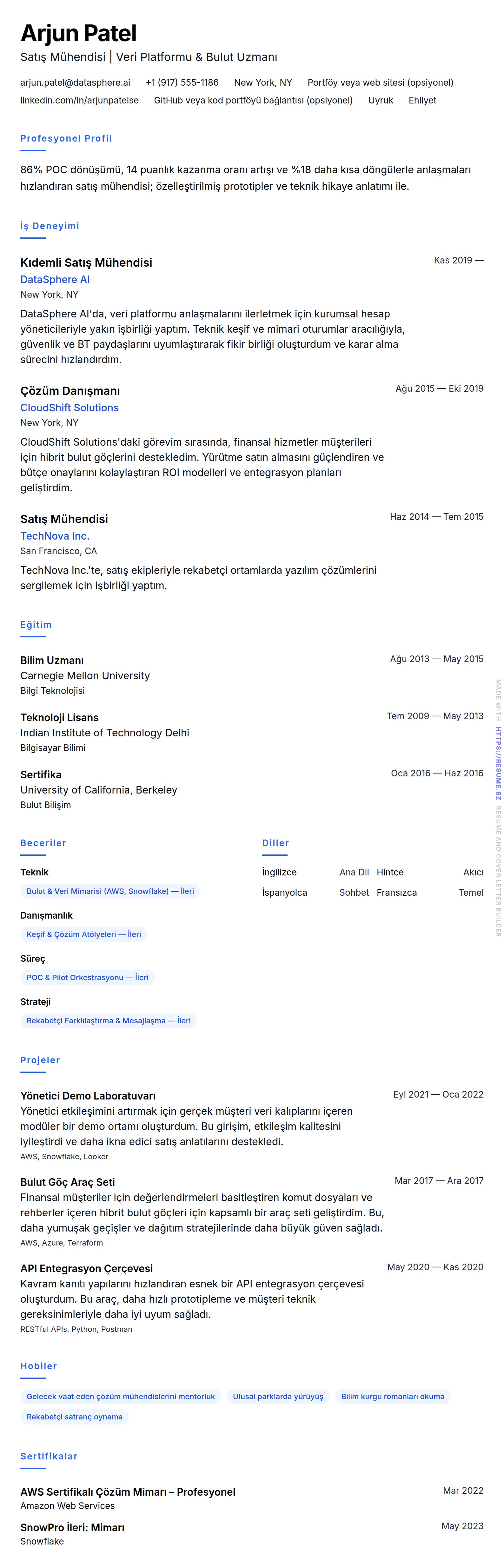Click the Profesyonel Profil section heading
Screen dimensions: 504x1568
point(66,138)
